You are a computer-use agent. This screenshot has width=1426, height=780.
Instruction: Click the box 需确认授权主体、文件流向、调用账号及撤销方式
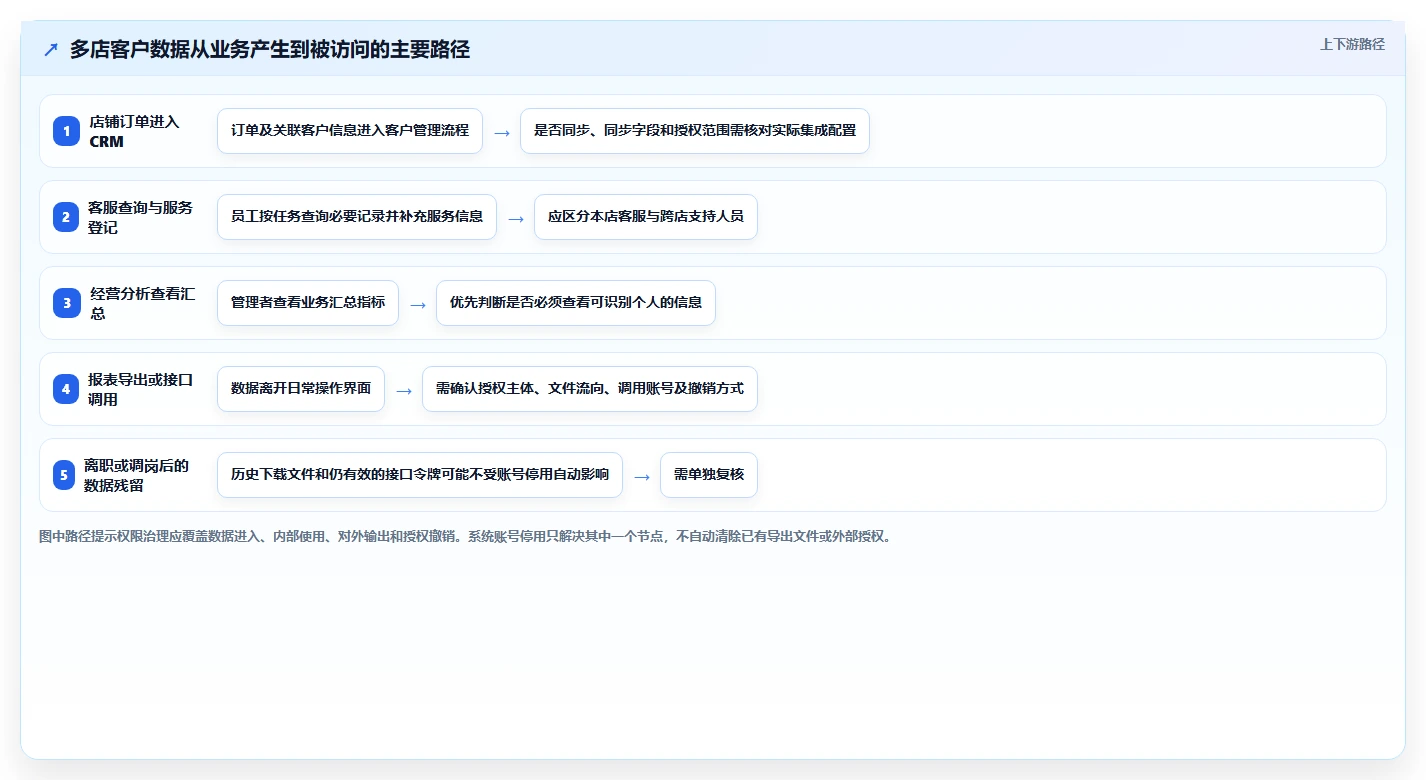590,389
